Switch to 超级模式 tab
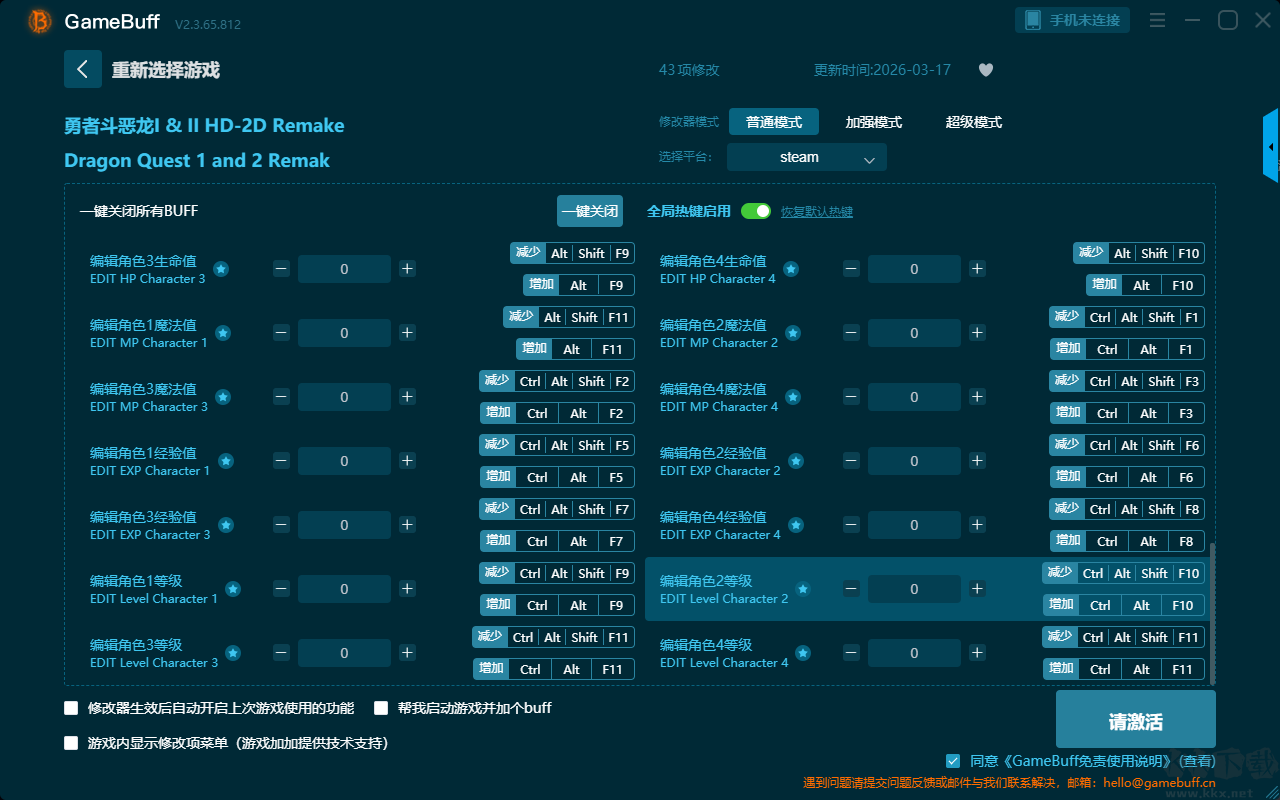Image resolution: width=1280 pixels, height=800 pixels. 974,122
